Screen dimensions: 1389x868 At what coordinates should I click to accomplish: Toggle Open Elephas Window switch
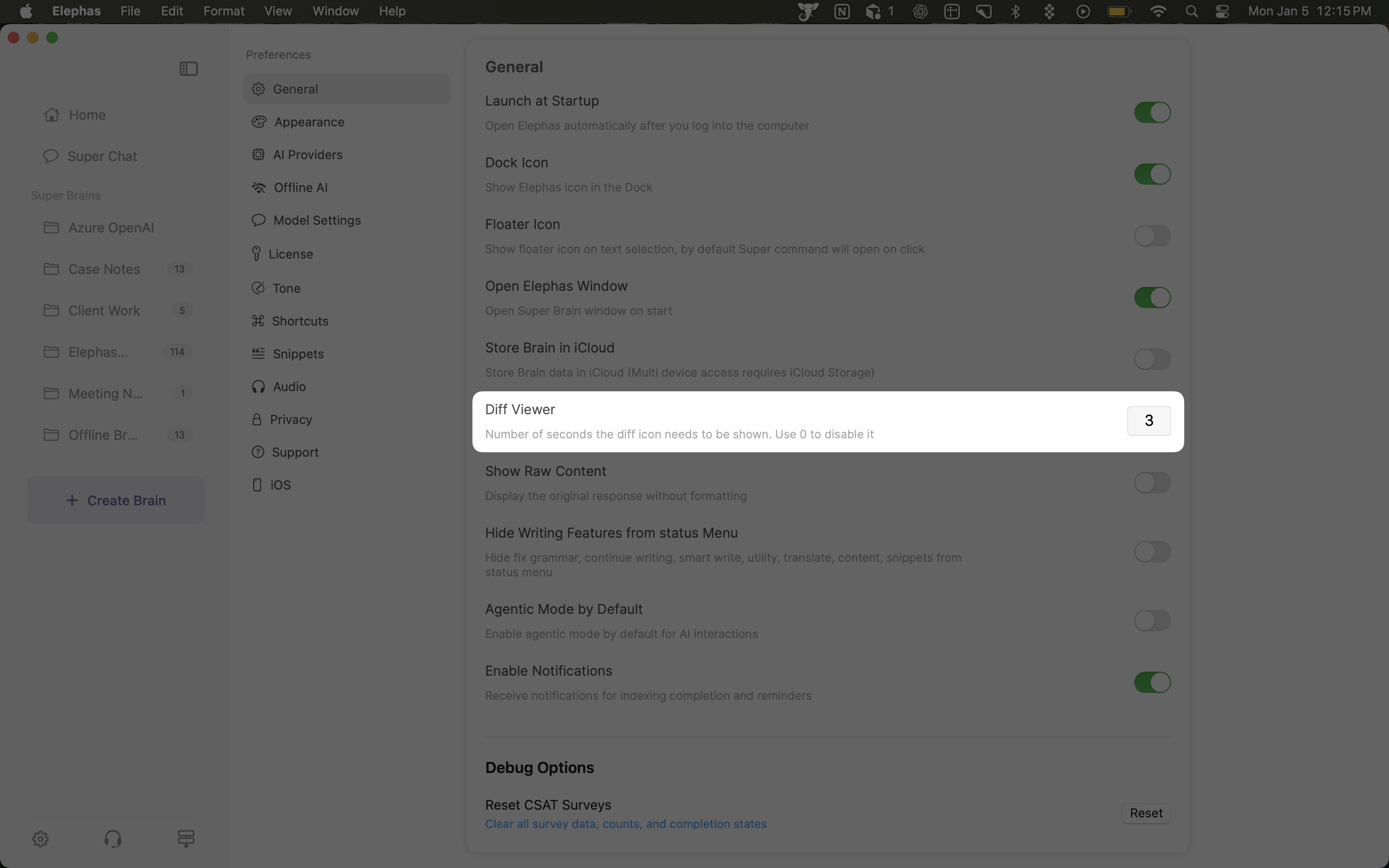click(x=1152, y=298)
